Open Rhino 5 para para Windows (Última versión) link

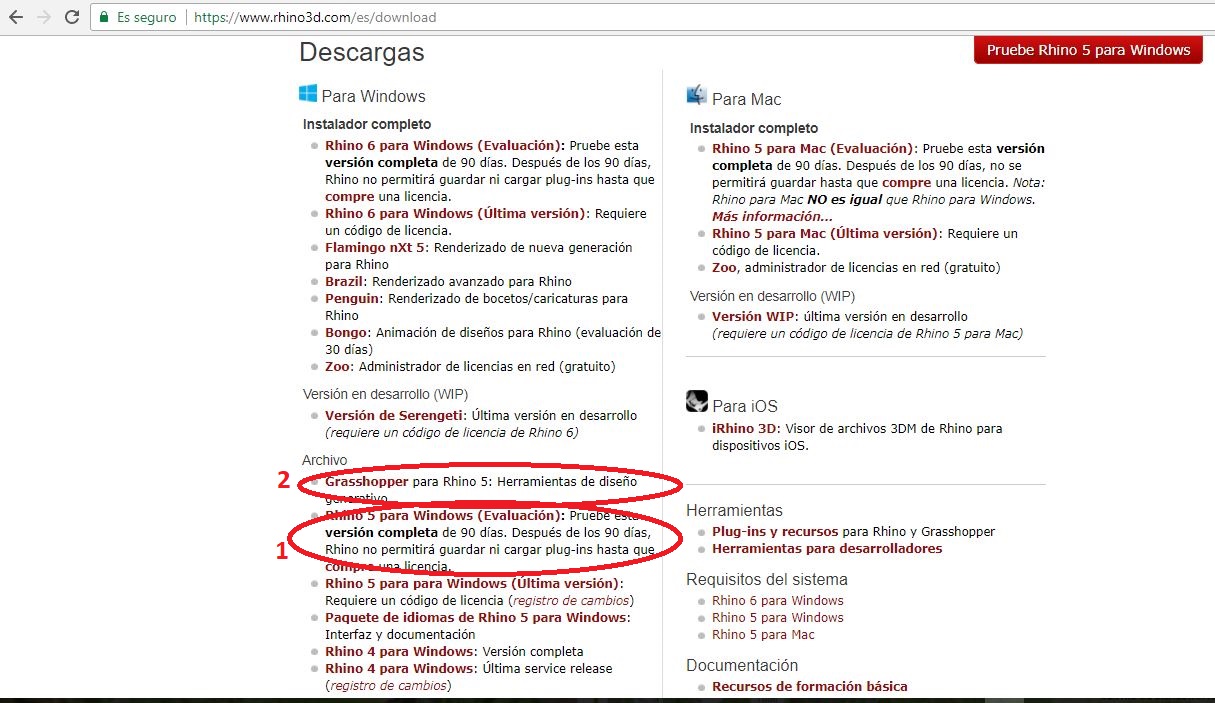pyautogui.click(x=474, y=583)
